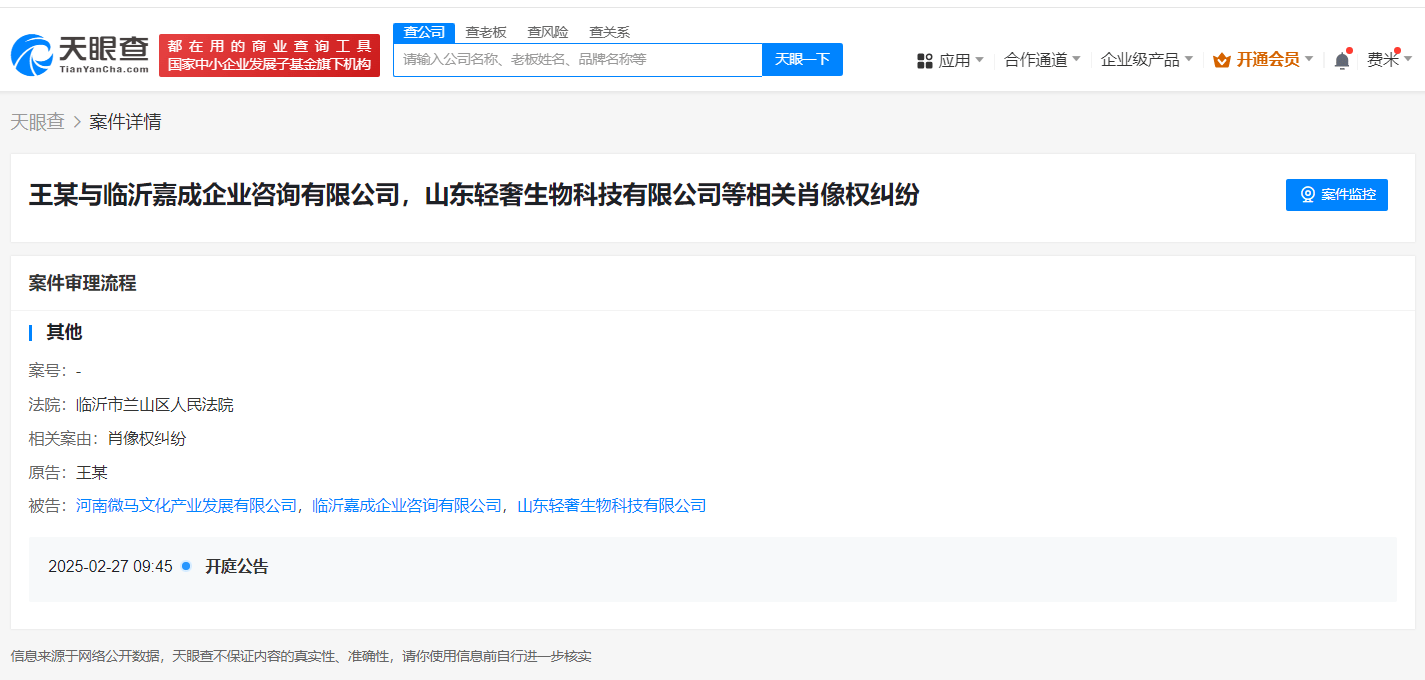The image size is (1425, 680).
Task: Click the 其他 subsection heading
Action: point(64,332)
